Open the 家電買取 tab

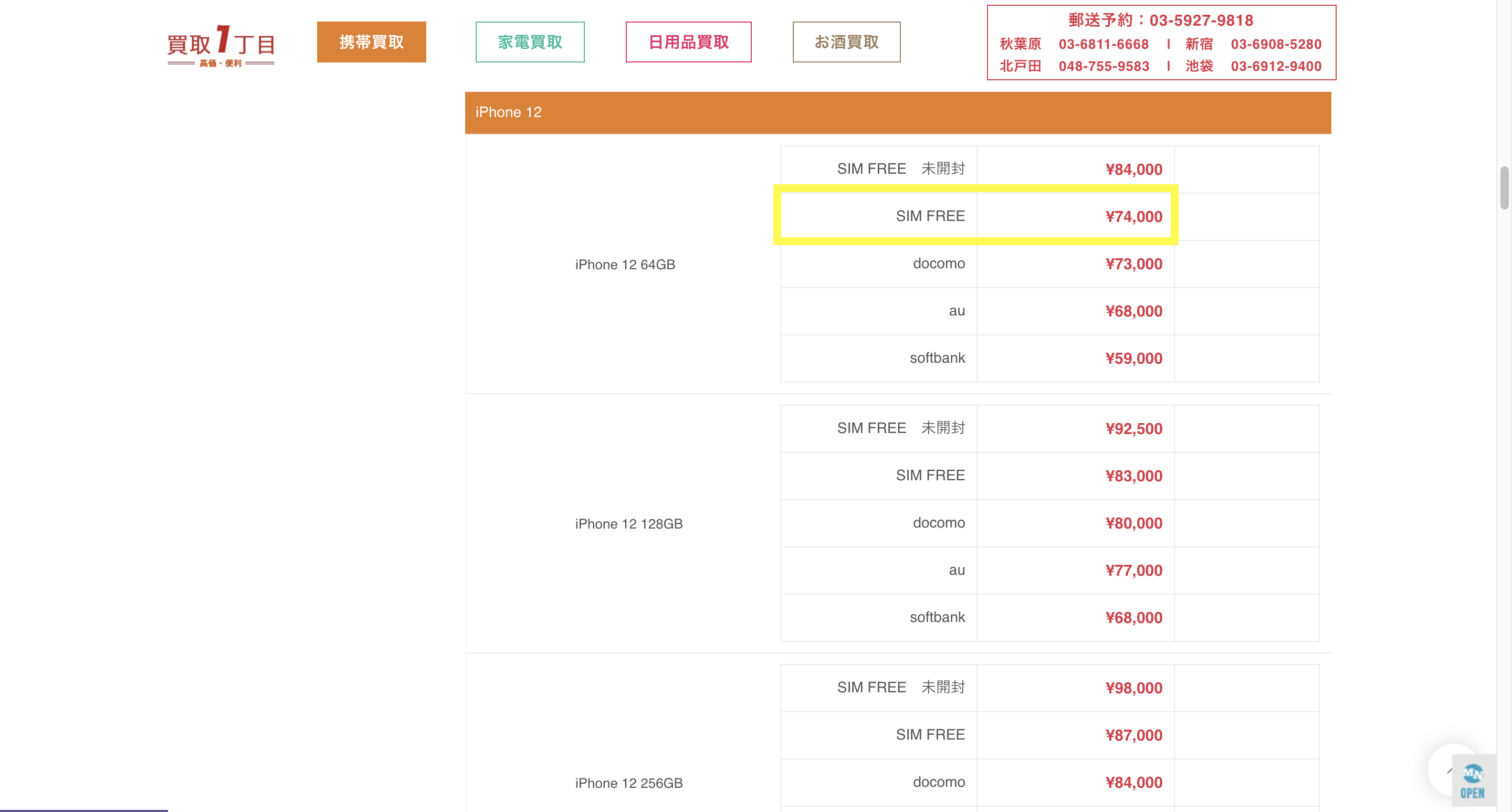coord(530,41)
